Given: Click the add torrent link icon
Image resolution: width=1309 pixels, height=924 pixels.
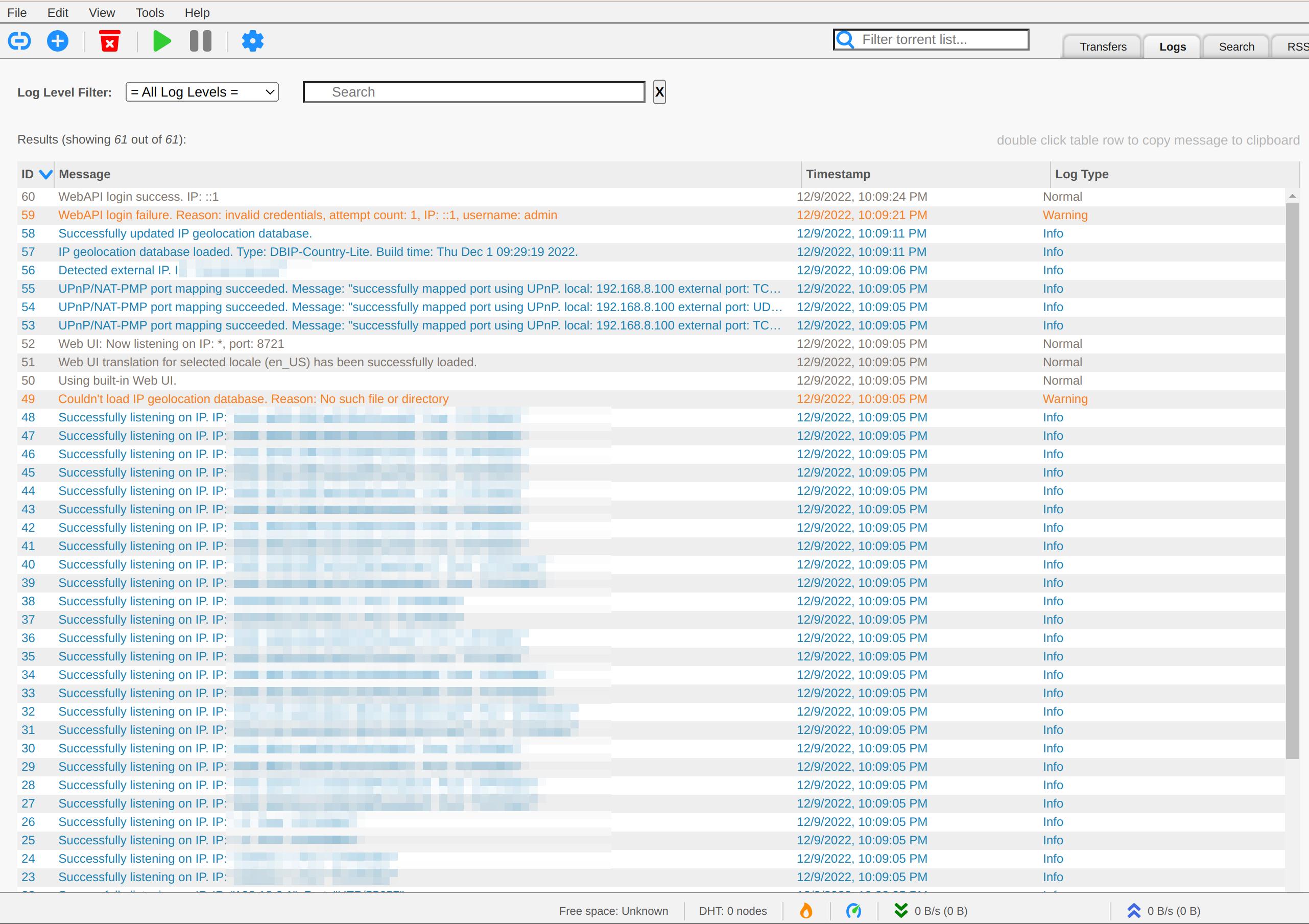Looking at the screenshot, I should [19, 41].
